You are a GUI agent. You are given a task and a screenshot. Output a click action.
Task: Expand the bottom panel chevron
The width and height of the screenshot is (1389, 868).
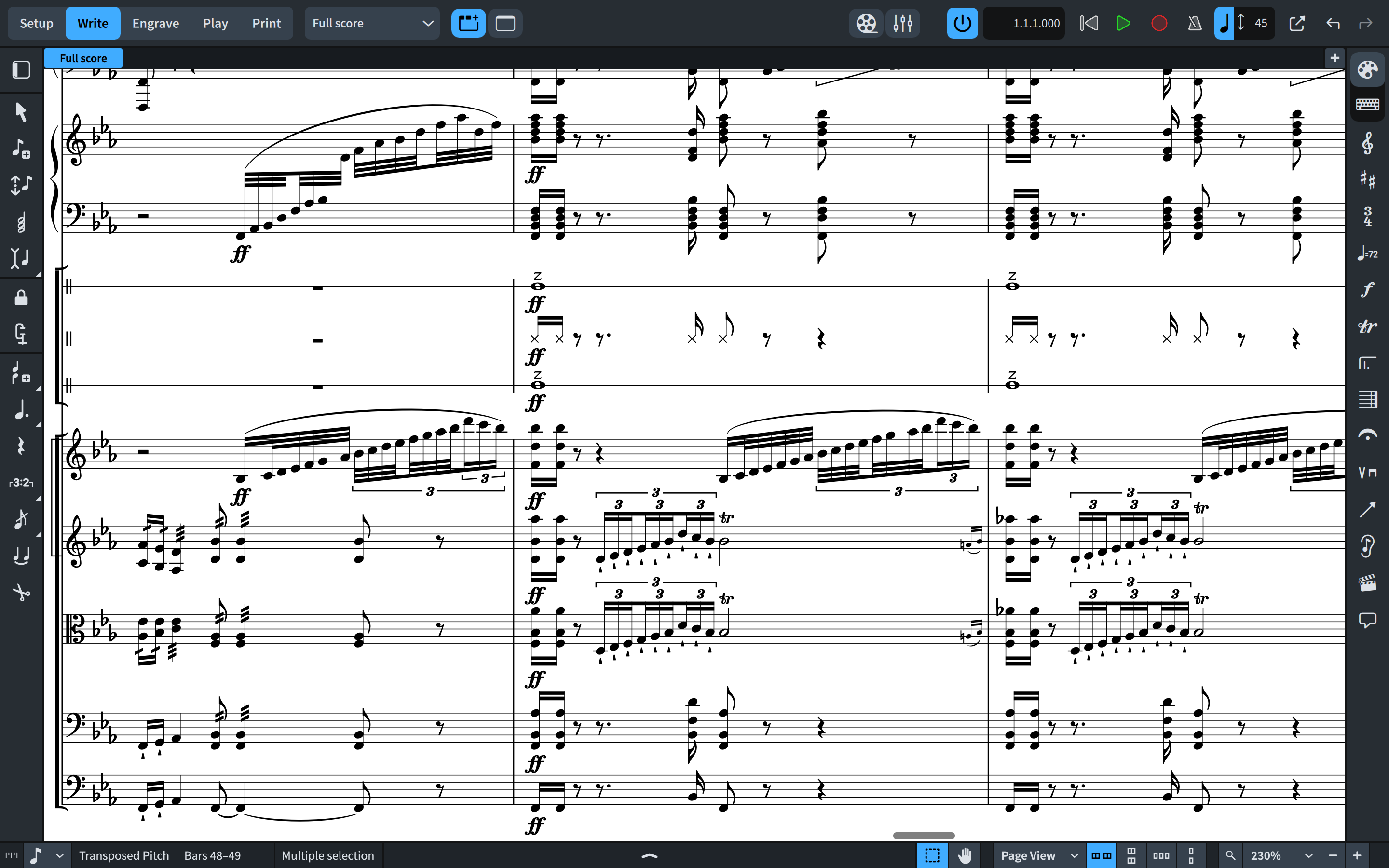click(x=649, y=855)
